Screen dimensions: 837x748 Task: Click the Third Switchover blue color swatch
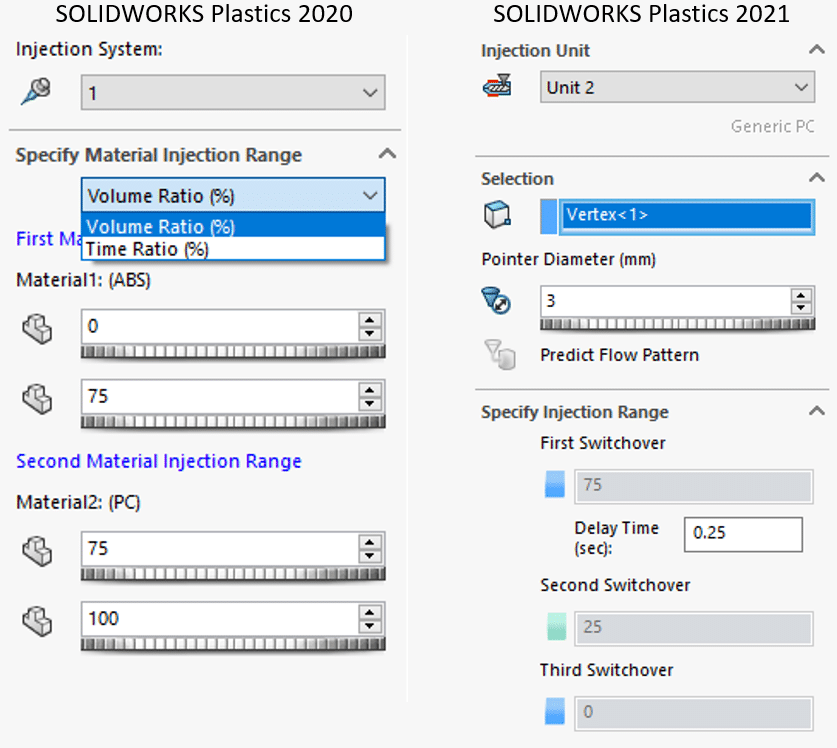click(555, 711)
